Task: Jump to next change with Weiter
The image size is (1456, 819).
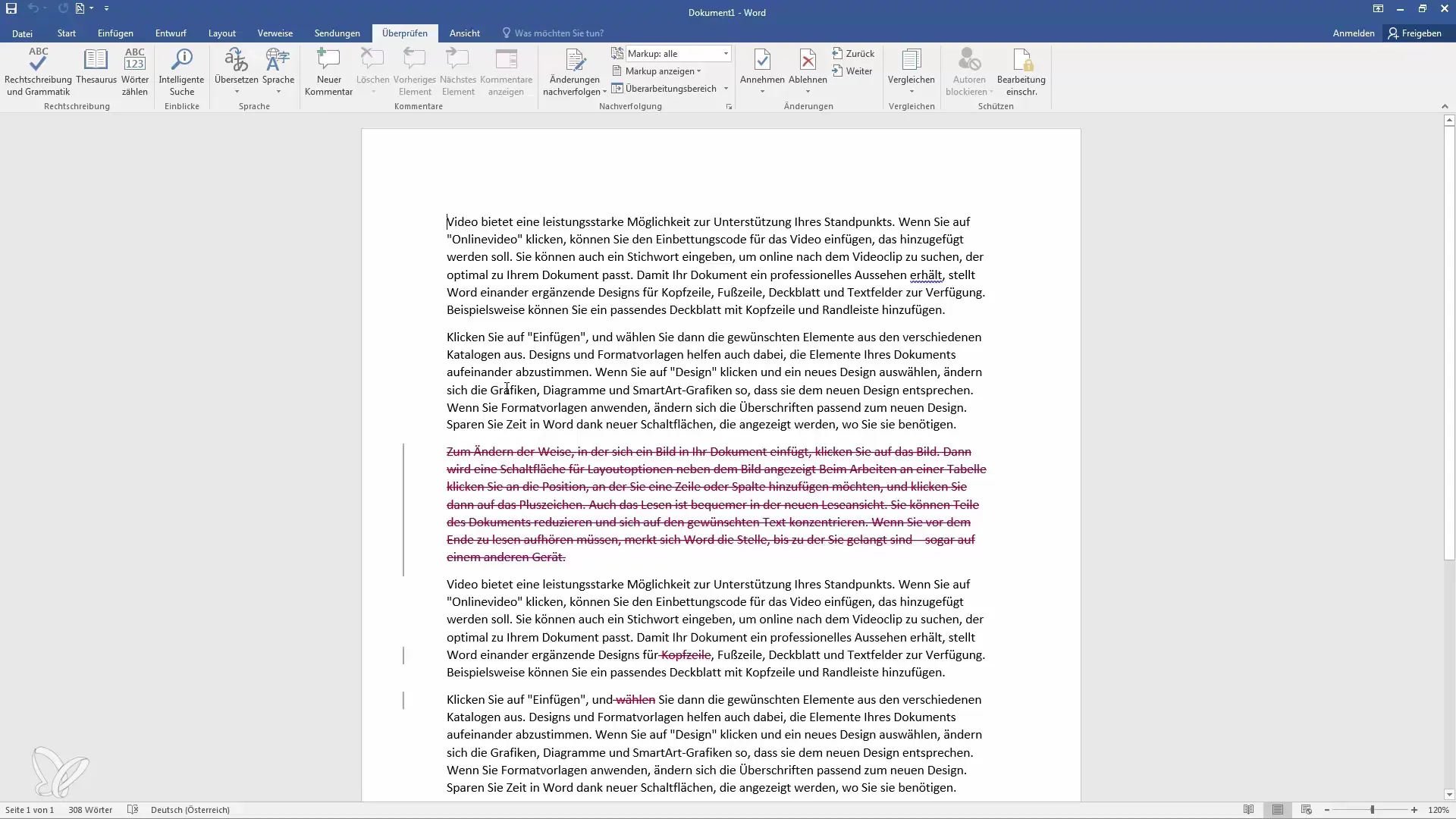Action: tap(852, 71)
